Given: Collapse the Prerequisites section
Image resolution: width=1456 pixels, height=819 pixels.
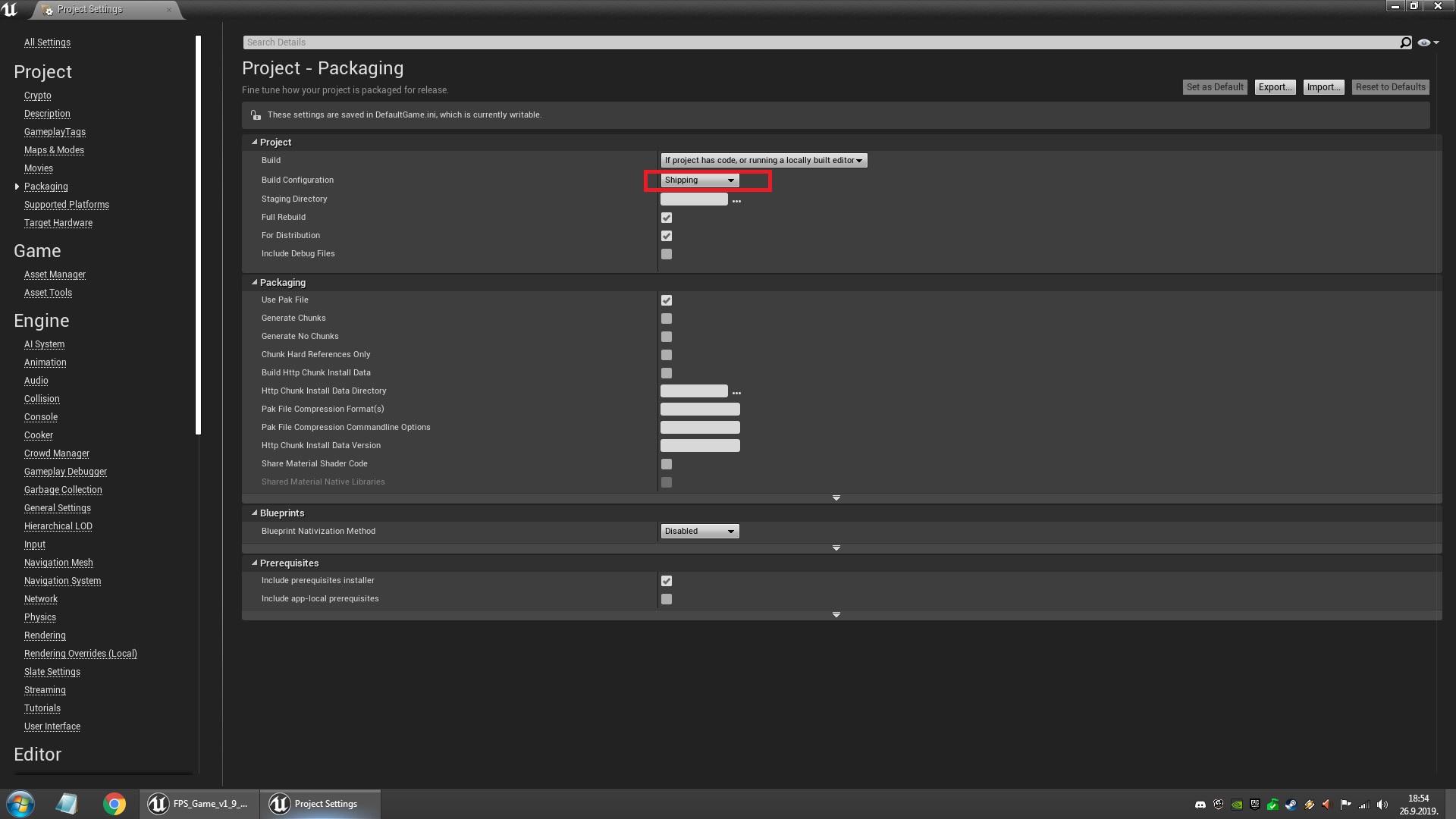Looking at the screenshot, I should coord(255,563).
